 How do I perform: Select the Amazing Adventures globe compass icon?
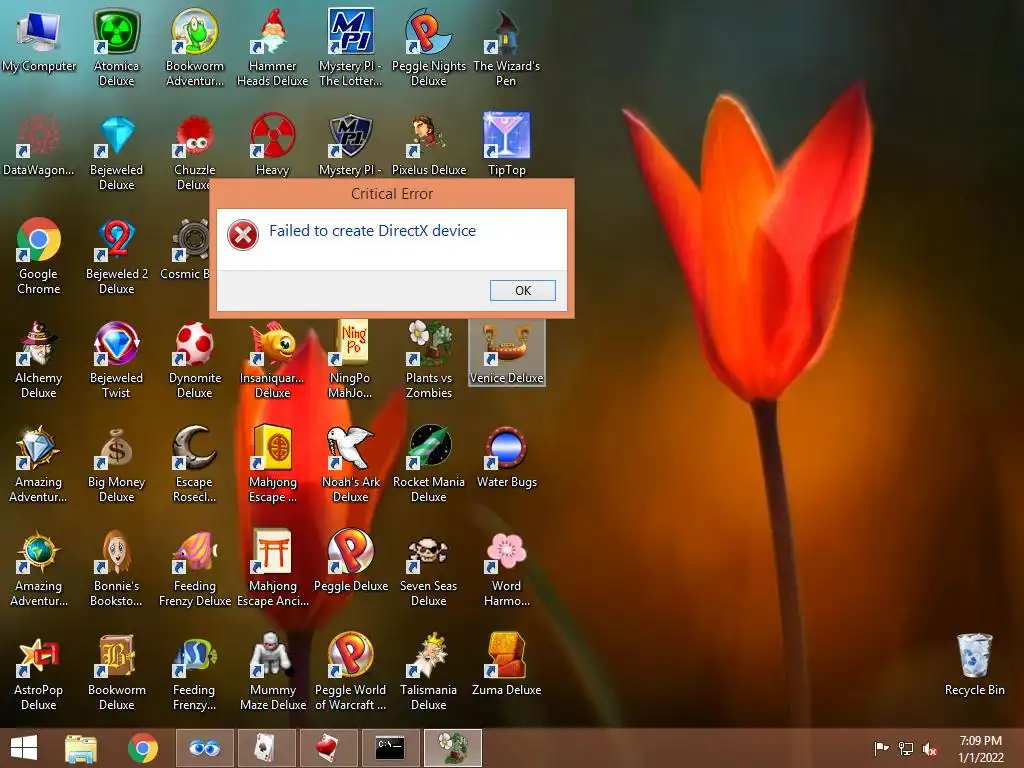(x=39, y=552)
